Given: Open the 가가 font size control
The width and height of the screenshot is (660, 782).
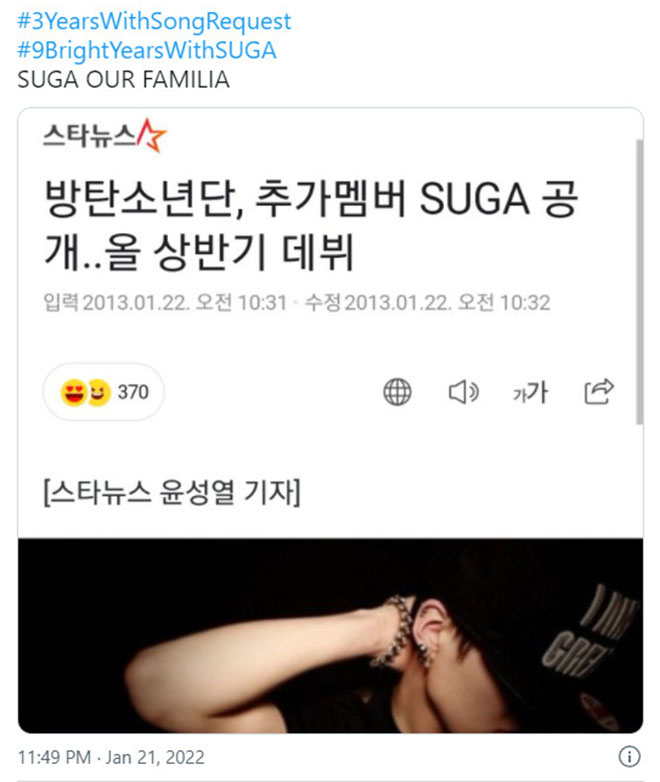Looking at the screenshot, I should [530, 392].
